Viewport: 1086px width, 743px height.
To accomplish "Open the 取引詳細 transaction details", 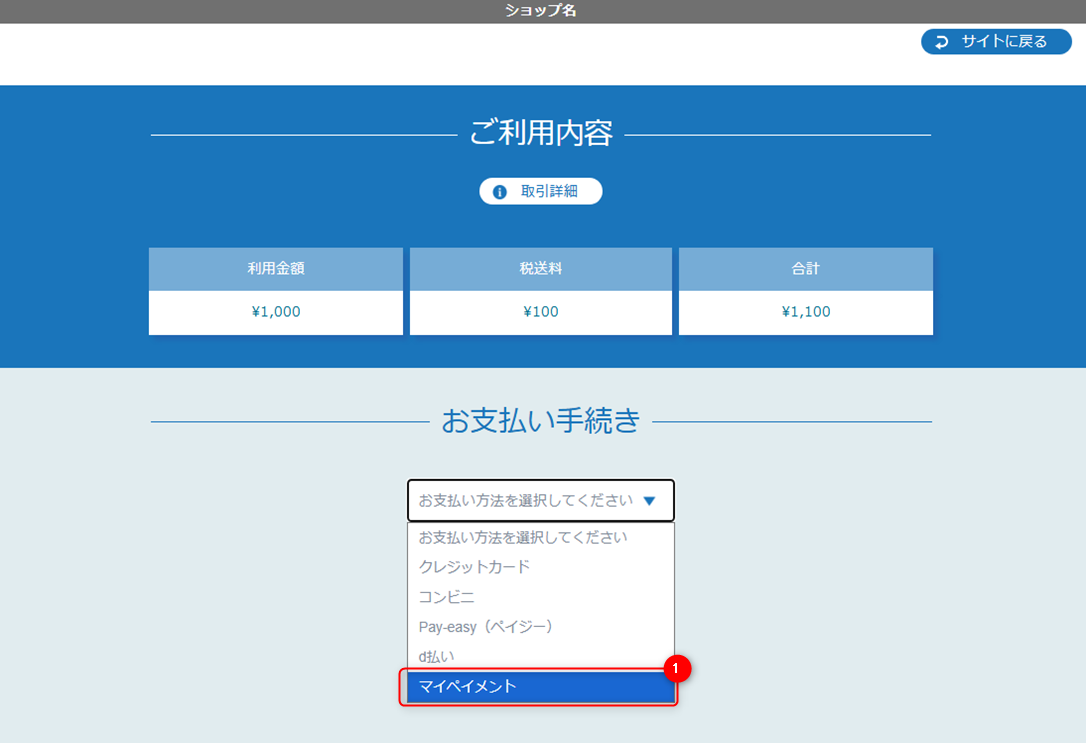I will tap(540, 191).
